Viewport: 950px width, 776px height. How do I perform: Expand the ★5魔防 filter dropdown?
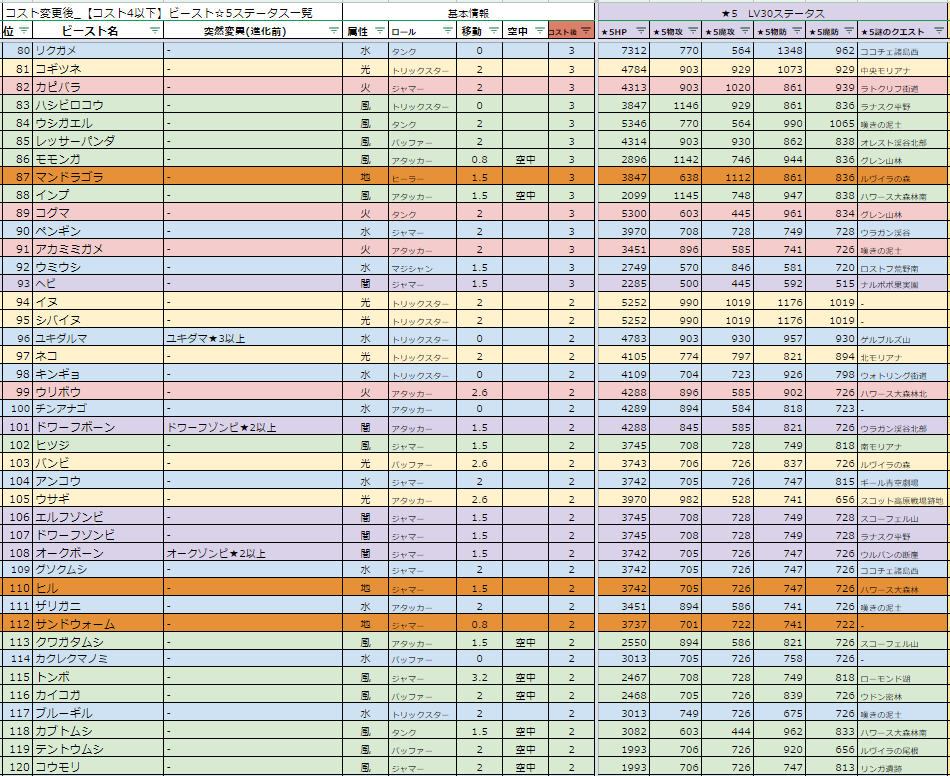click(x=848, y=32)
